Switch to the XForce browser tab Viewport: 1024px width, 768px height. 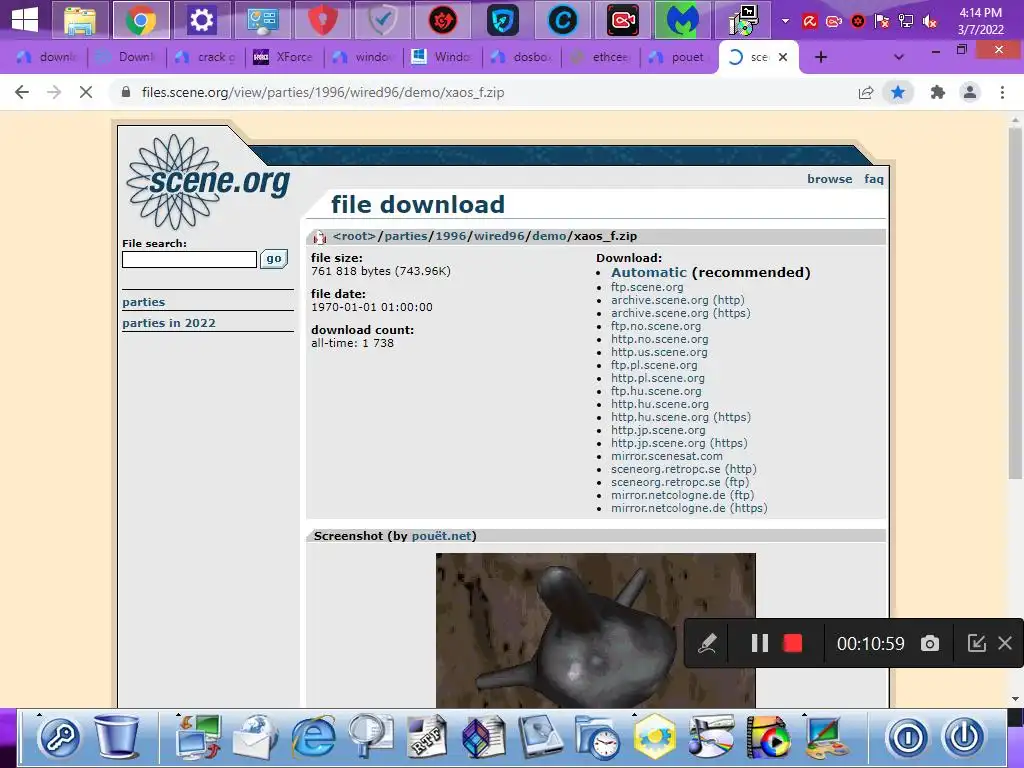point(284,57)
